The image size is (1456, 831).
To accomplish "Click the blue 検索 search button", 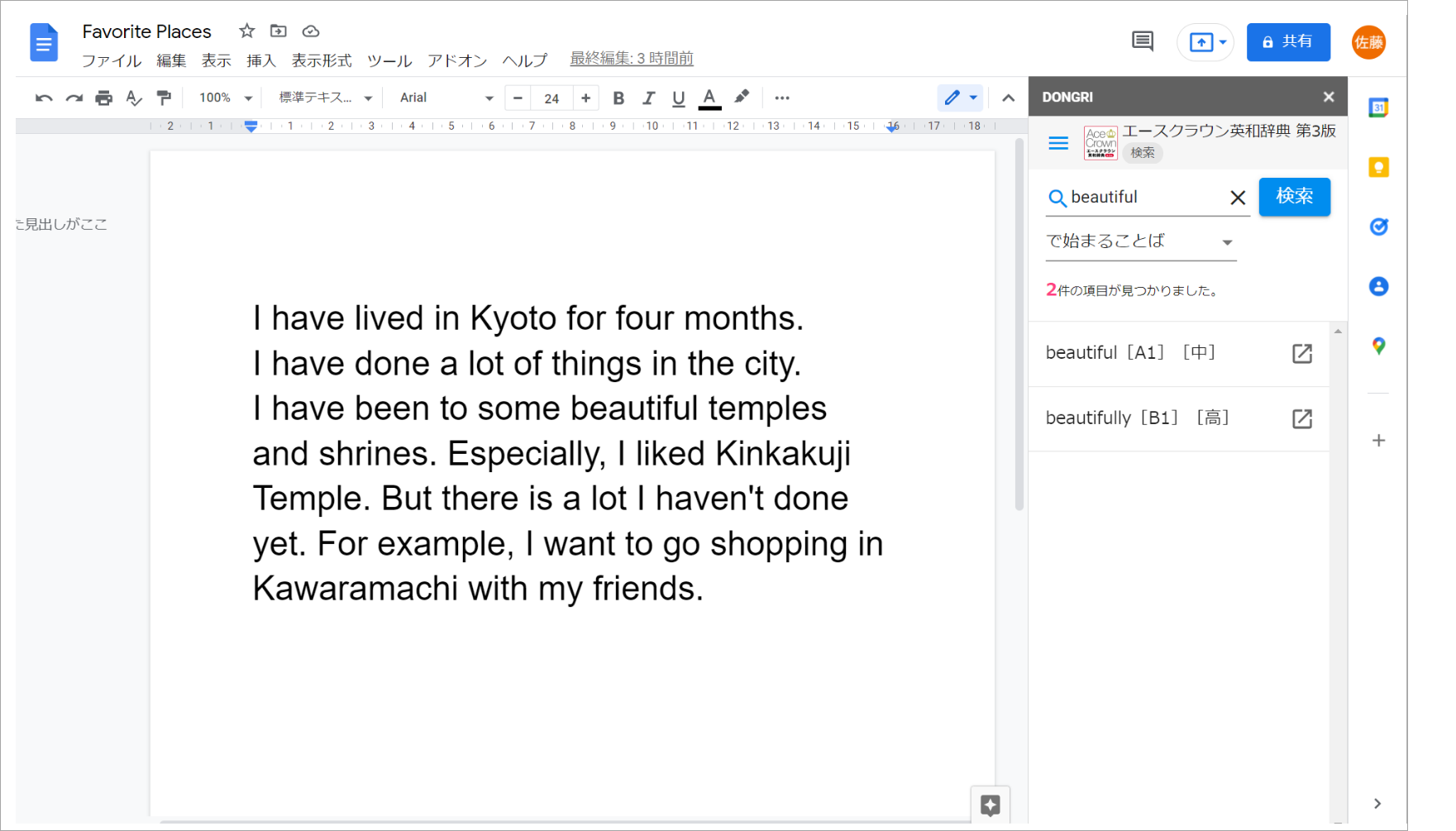I will (x=1295, y=197).
